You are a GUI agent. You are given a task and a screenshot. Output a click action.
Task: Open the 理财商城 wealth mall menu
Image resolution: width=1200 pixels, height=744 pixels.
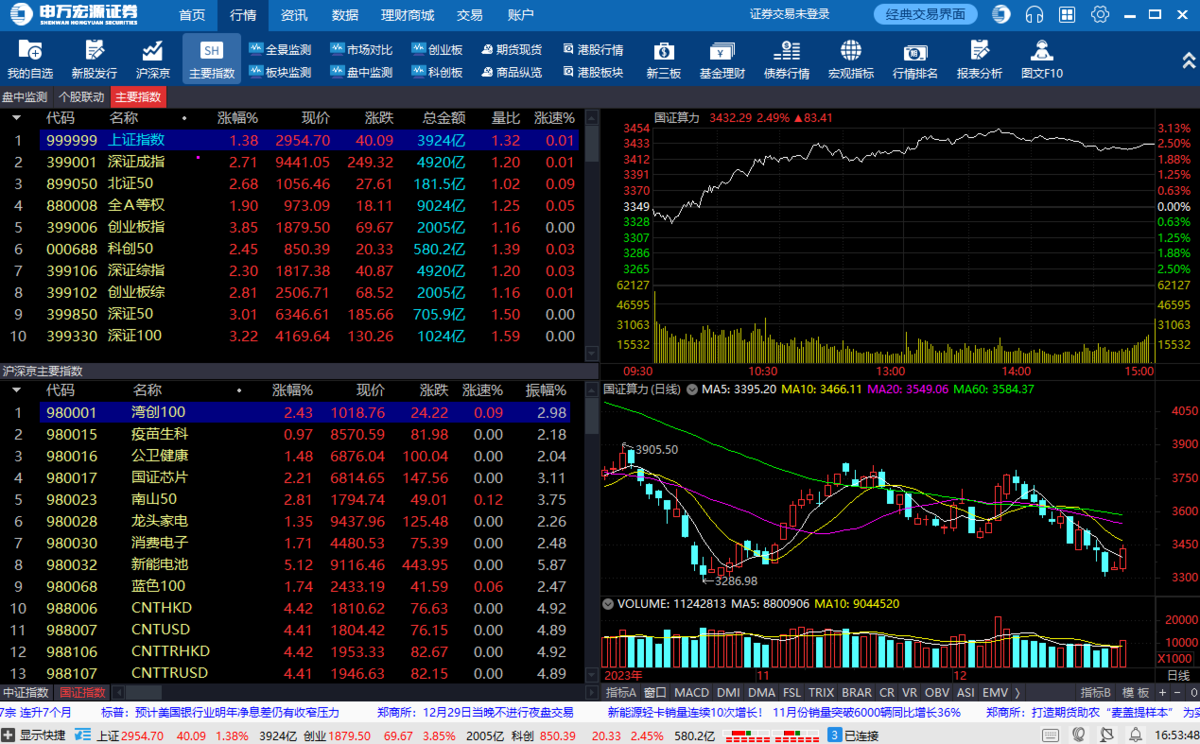pos(408,15)
